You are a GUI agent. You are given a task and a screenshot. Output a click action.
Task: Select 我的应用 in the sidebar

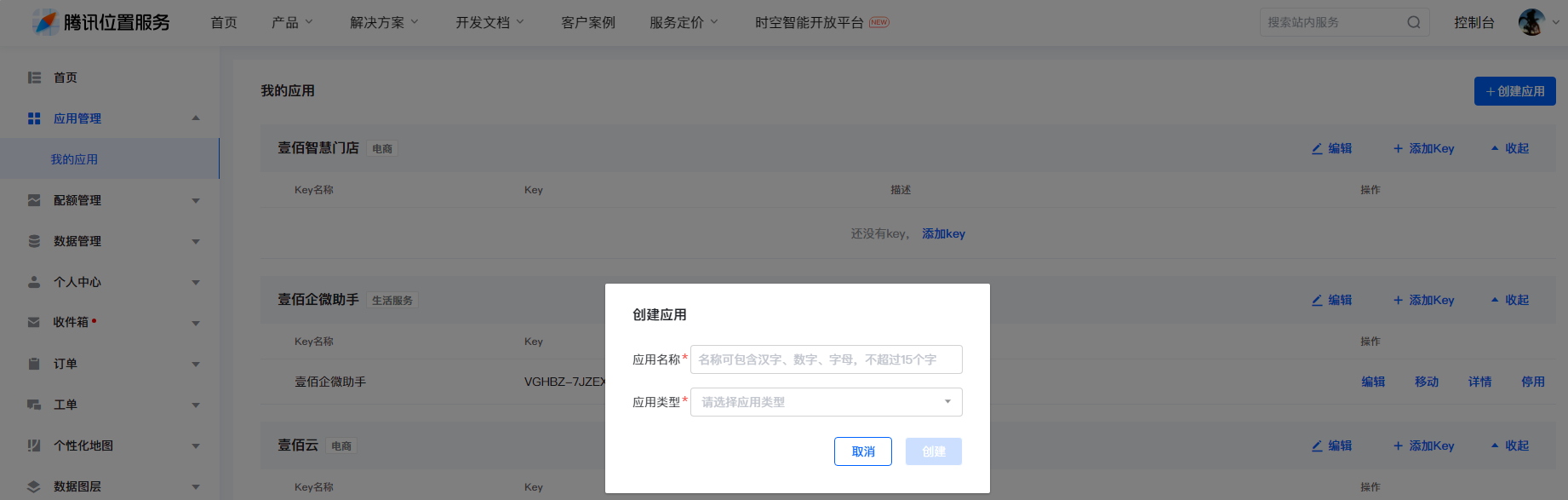click(74, 159)
